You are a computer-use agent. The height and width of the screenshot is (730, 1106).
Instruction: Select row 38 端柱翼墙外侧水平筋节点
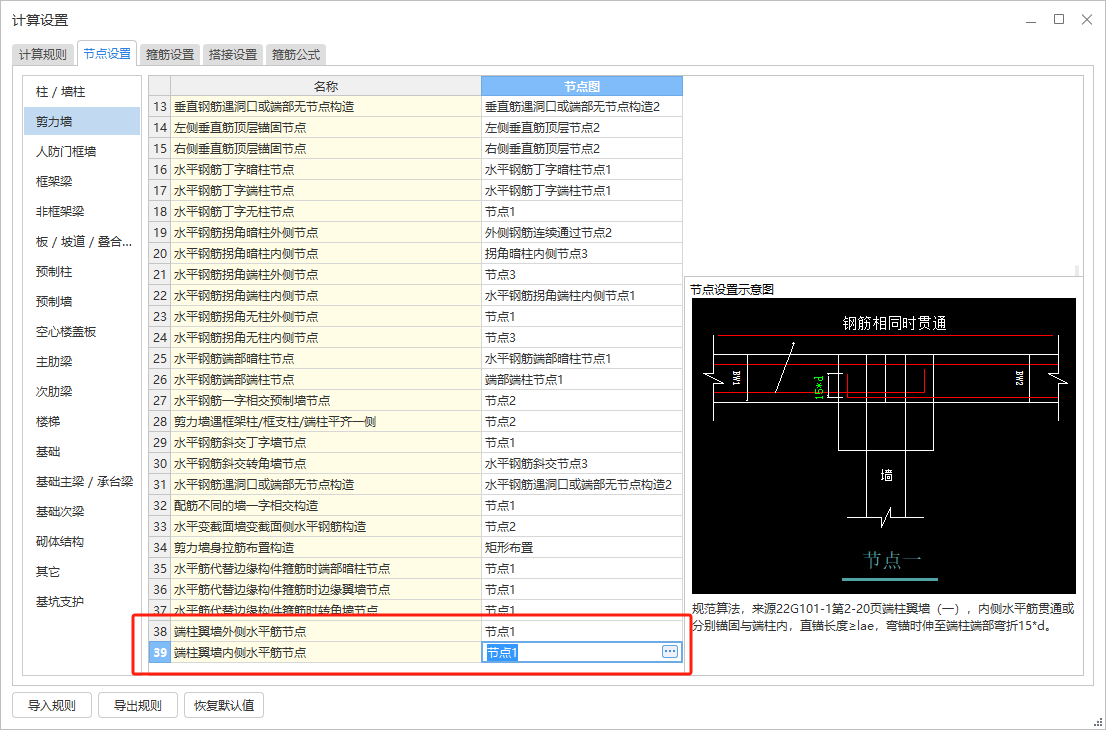(x=326, y=631)
